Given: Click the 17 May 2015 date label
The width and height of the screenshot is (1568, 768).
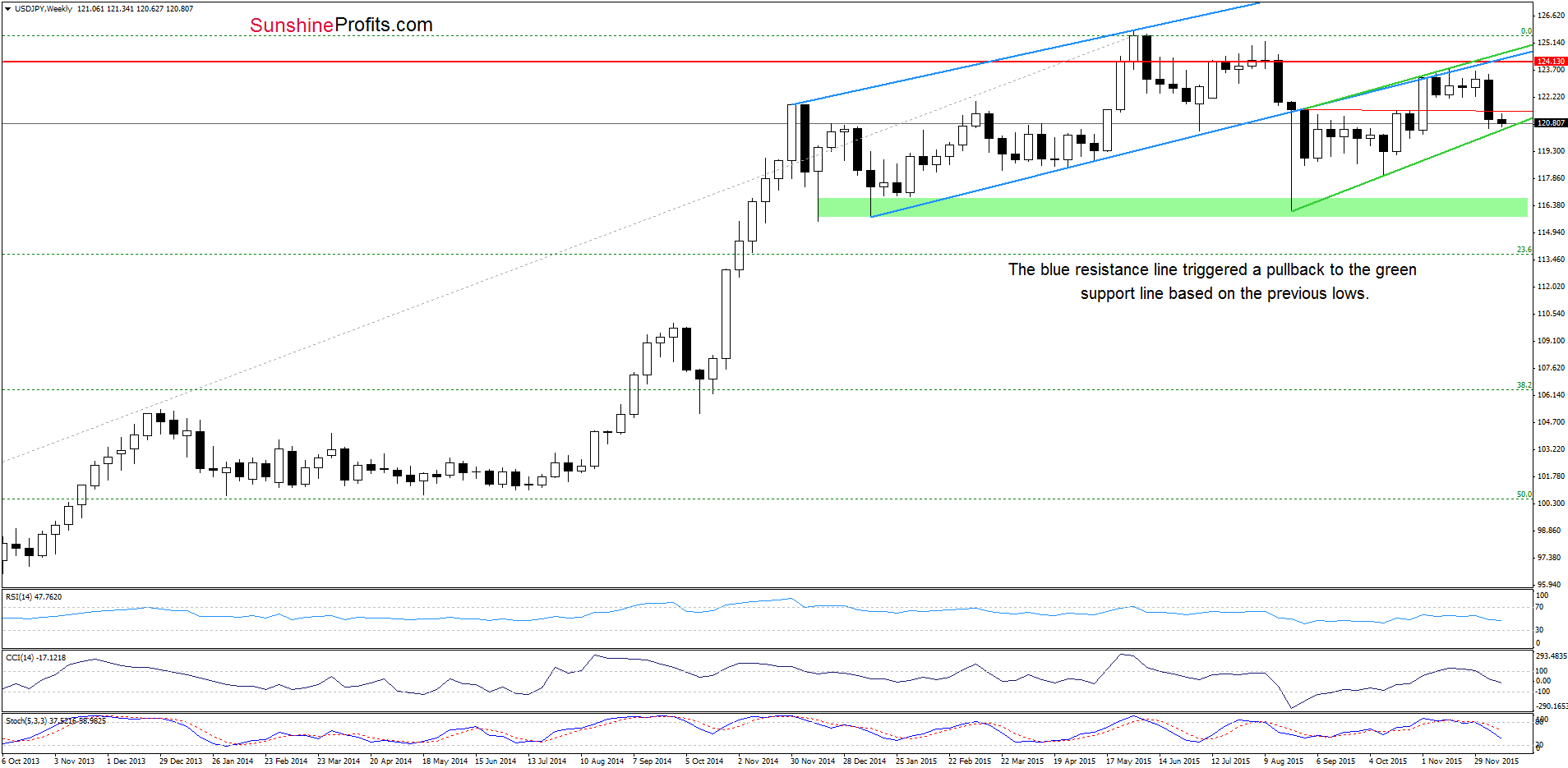Looking at the screenshot, I should [x=1128, y=761].
